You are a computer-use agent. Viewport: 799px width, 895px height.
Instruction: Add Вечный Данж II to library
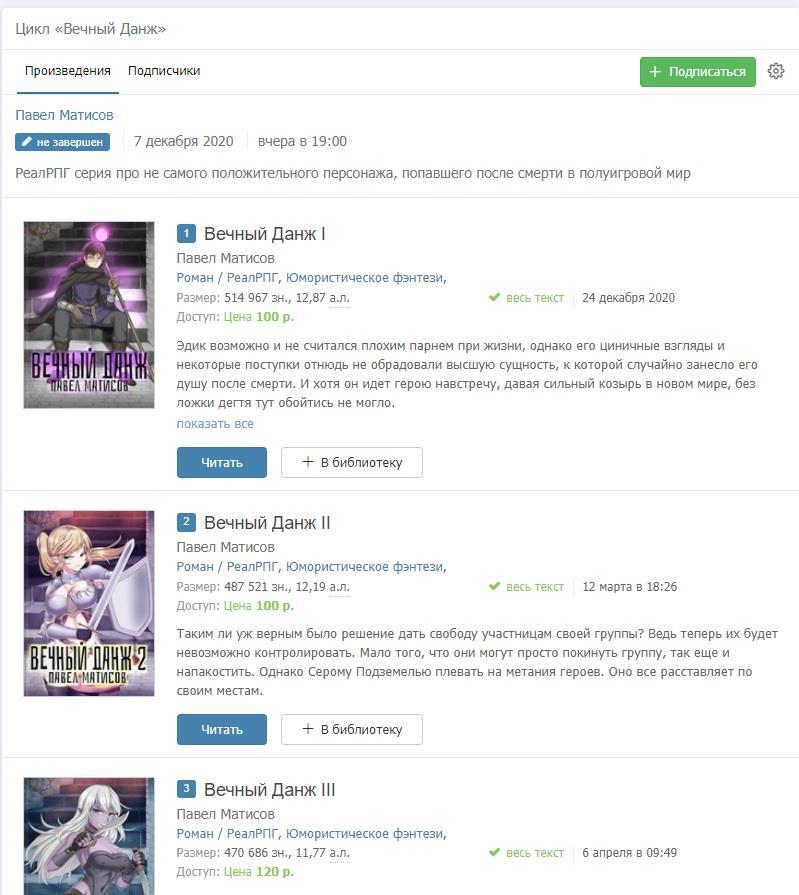click(x=352, y=729)
